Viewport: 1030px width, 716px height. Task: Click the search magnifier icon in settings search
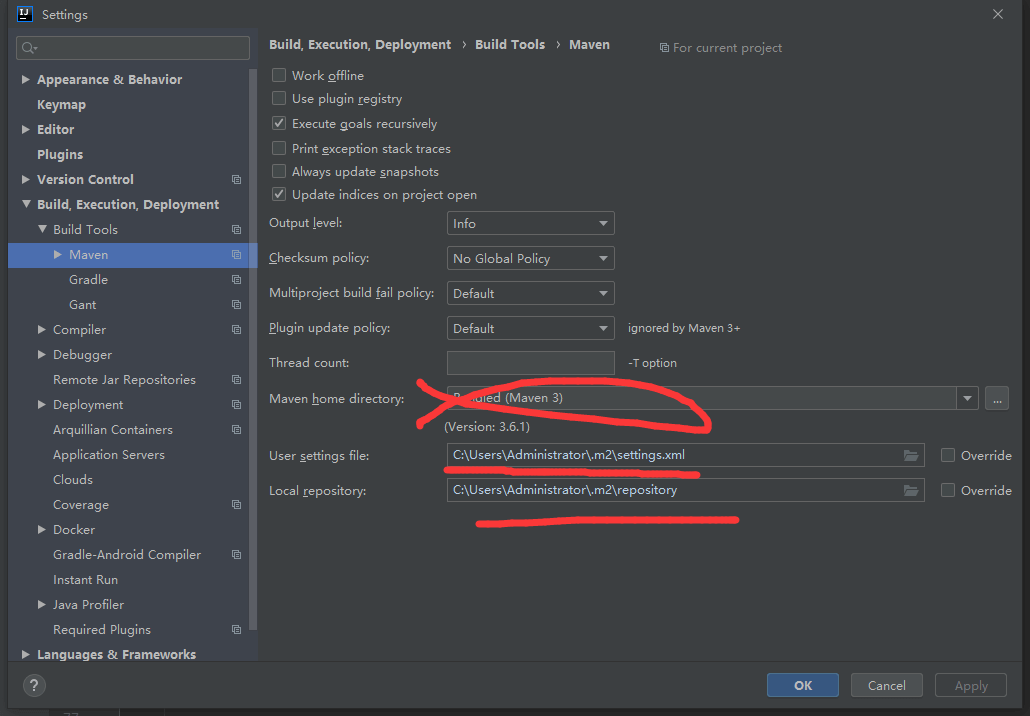coord(29,48)
